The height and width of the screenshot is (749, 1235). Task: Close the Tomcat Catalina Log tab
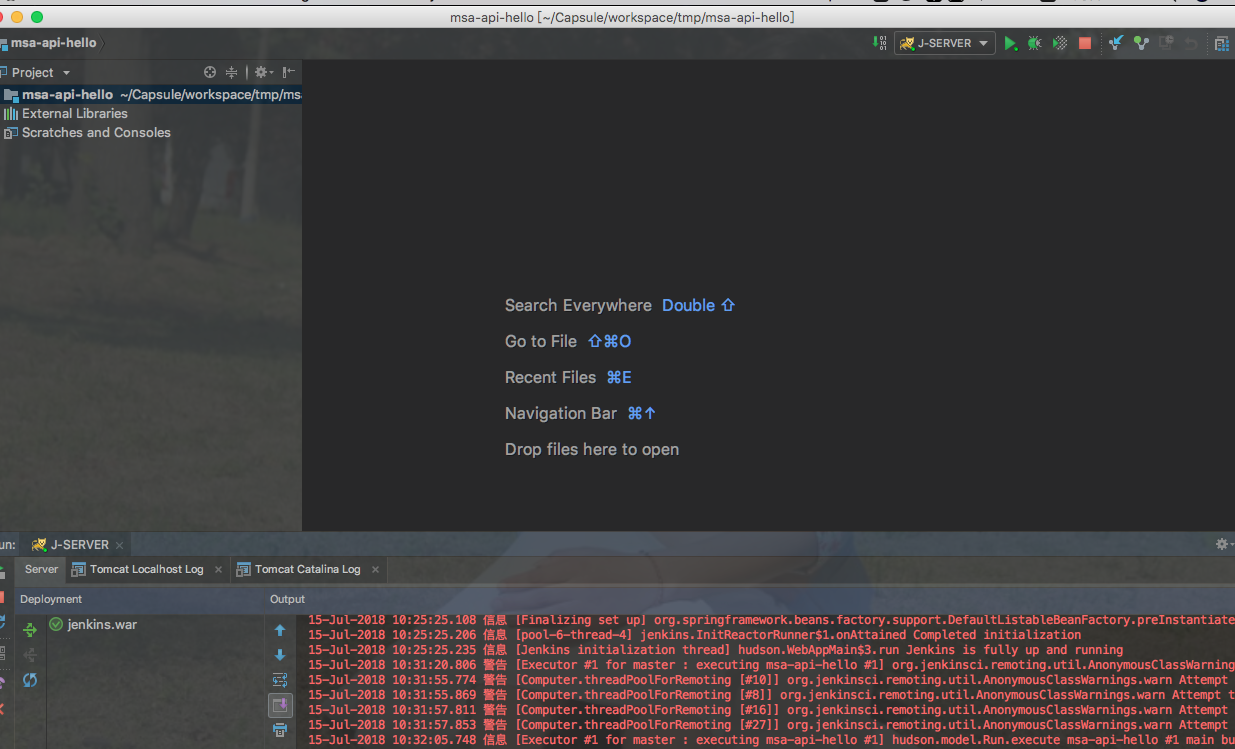[x=375, y=569]
